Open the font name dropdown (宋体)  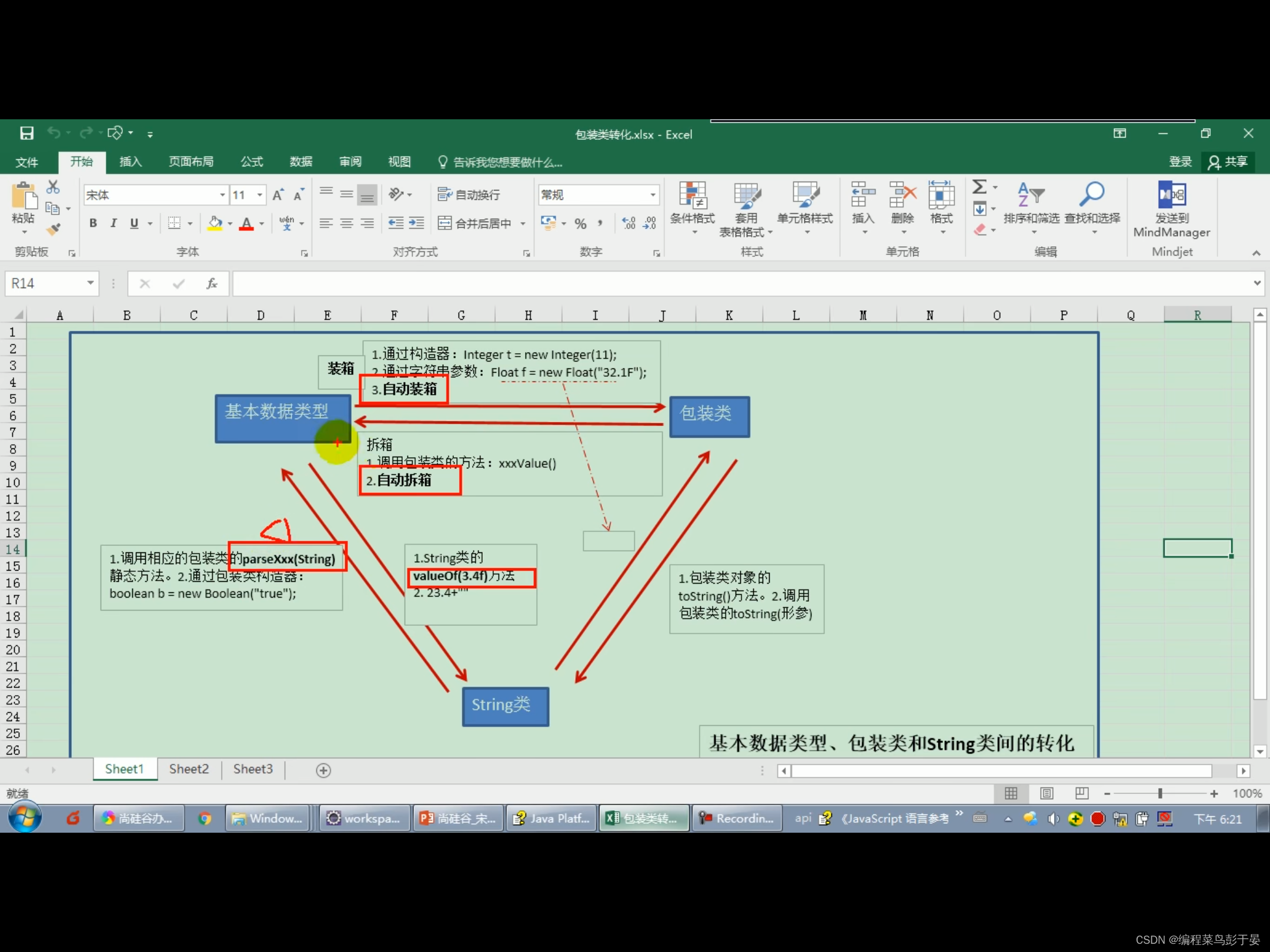tap(222, 195)
